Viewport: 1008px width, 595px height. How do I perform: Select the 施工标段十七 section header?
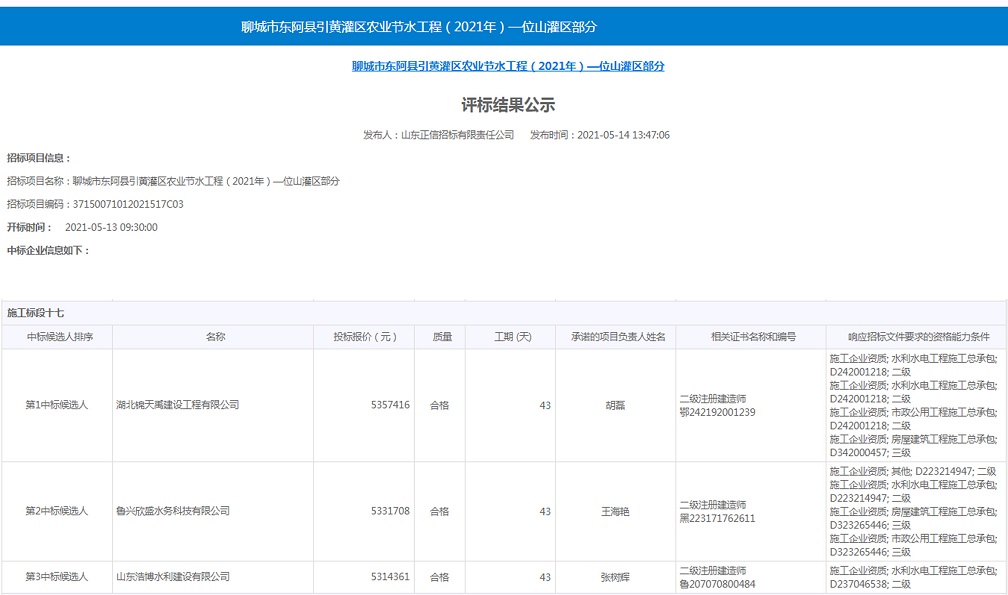click(x=36, y=313)
